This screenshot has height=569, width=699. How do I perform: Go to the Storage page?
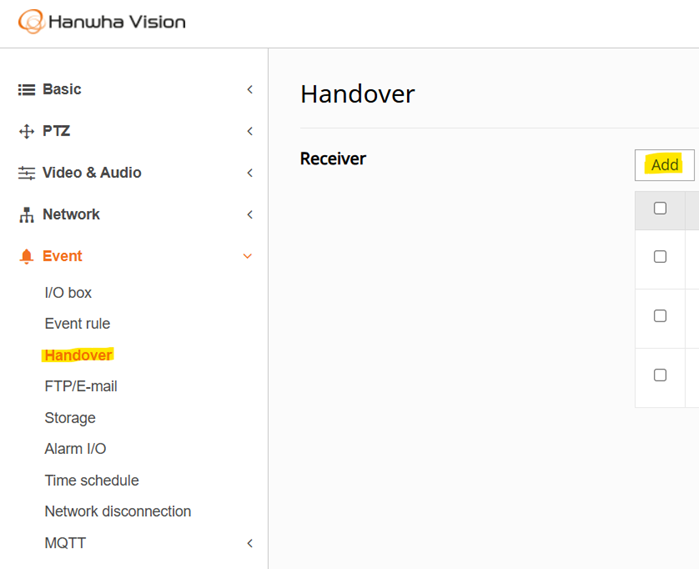click(70, 418)
